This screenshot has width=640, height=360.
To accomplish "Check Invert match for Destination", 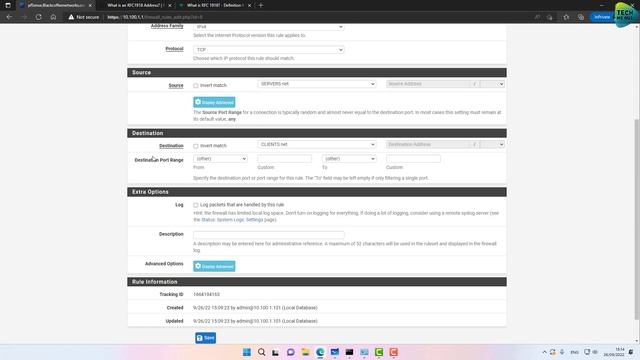I will click(196, 146).
